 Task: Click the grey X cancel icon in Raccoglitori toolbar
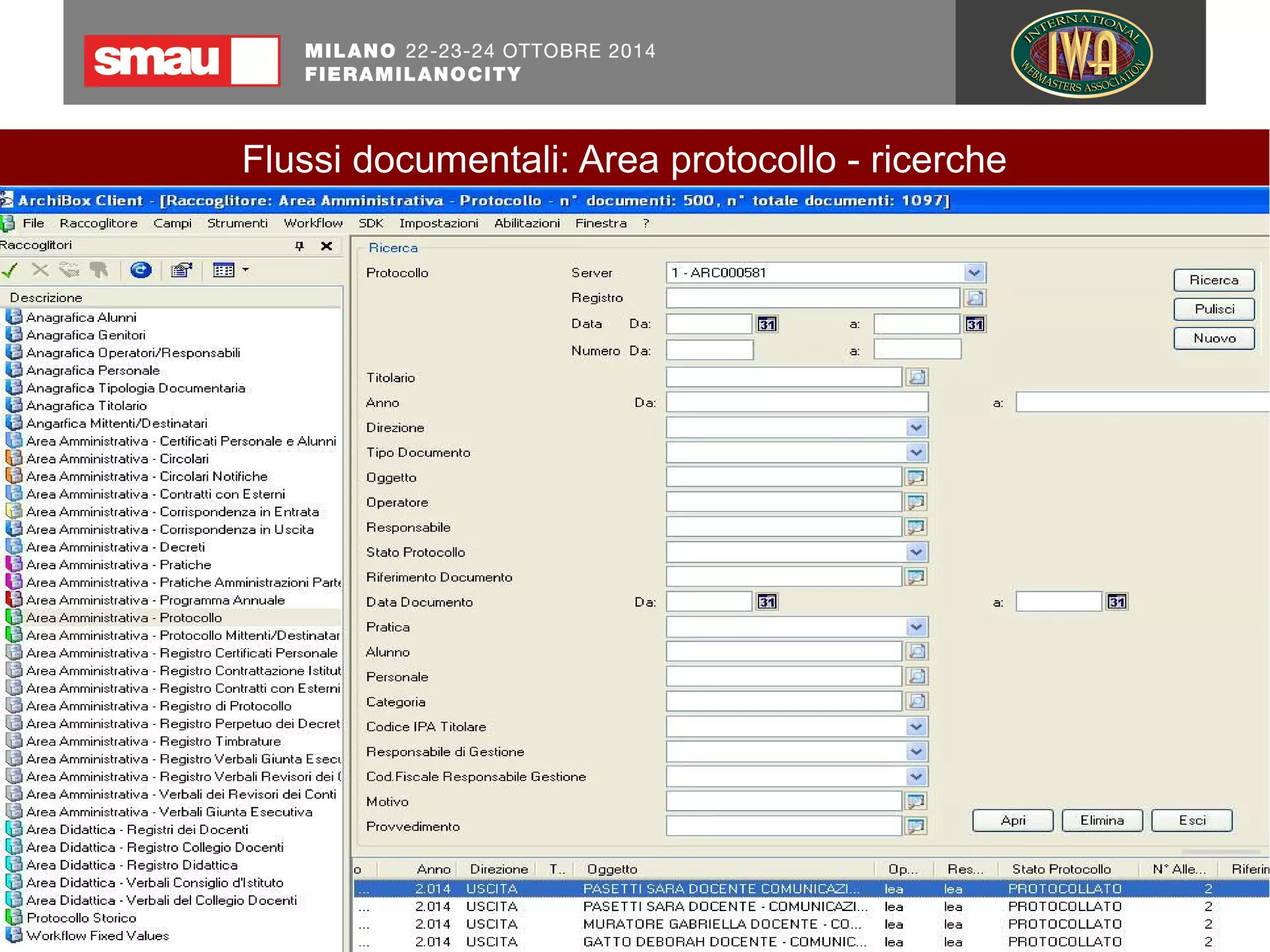click(40, 270)
